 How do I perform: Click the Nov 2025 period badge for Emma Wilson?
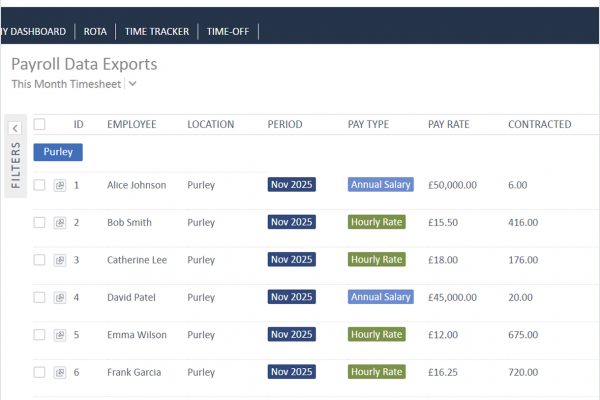(x=291, y=335)
